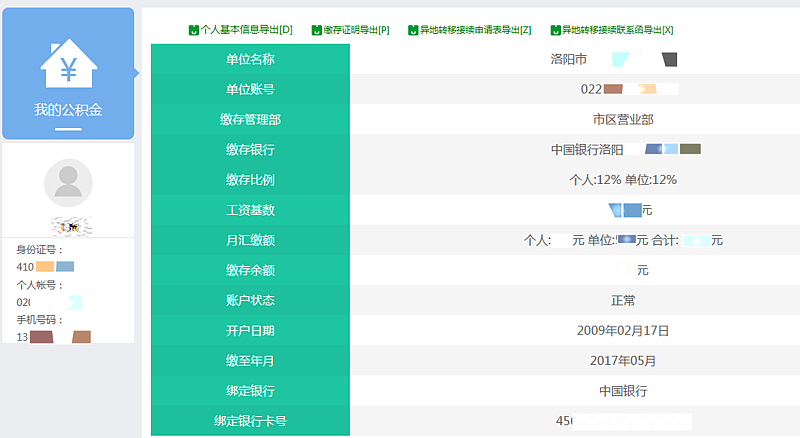Export deposit proof via 缴存证明导出[P] text
This screenshot has width=800, height=438.
tap(356, 31)
